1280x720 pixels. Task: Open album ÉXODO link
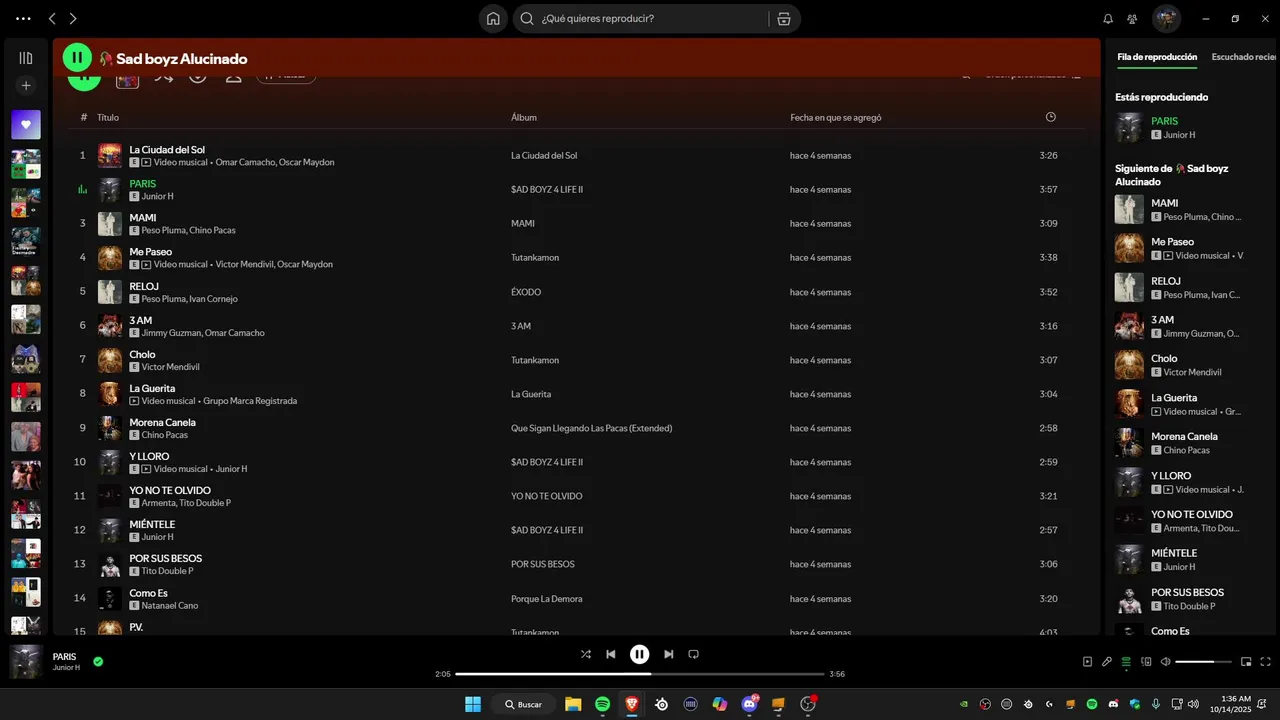pos(526,292)
